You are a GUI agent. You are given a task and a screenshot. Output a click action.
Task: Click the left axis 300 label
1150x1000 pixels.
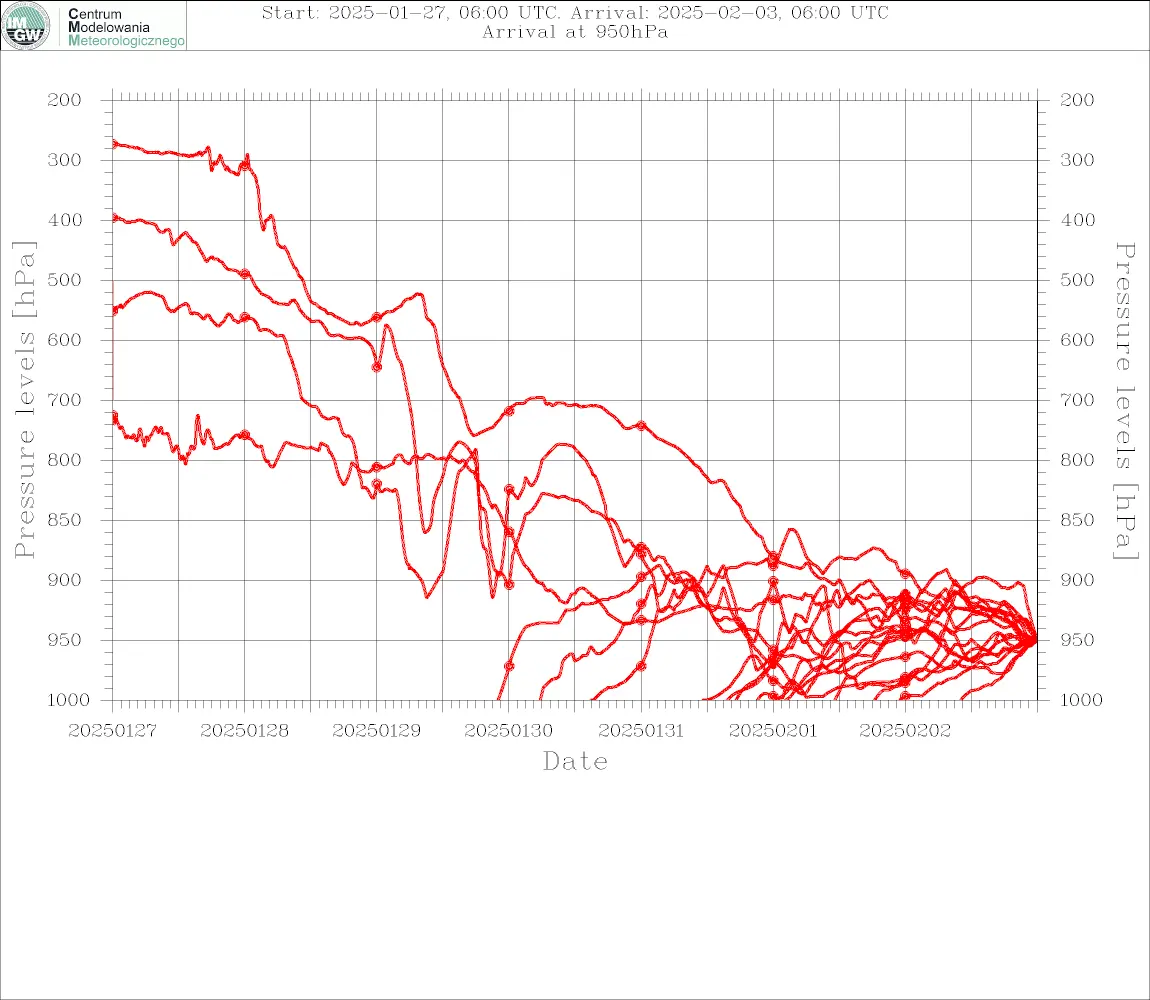65,160
